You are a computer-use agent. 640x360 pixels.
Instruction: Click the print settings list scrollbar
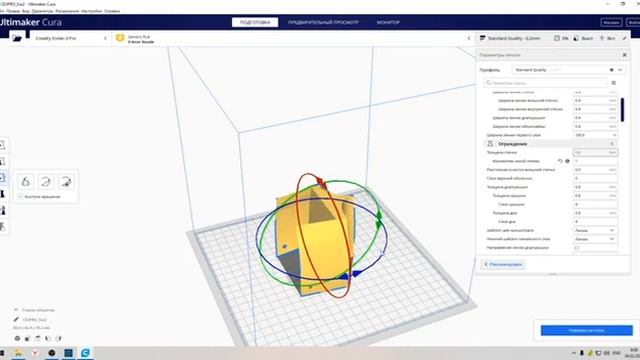pyautogui.click(x=622, y=109)
